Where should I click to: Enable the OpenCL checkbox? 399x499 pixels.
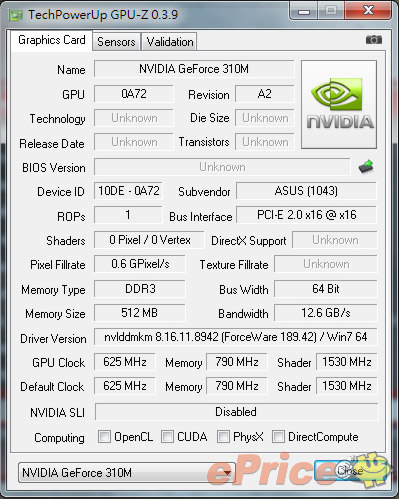[x=104, y=437]
